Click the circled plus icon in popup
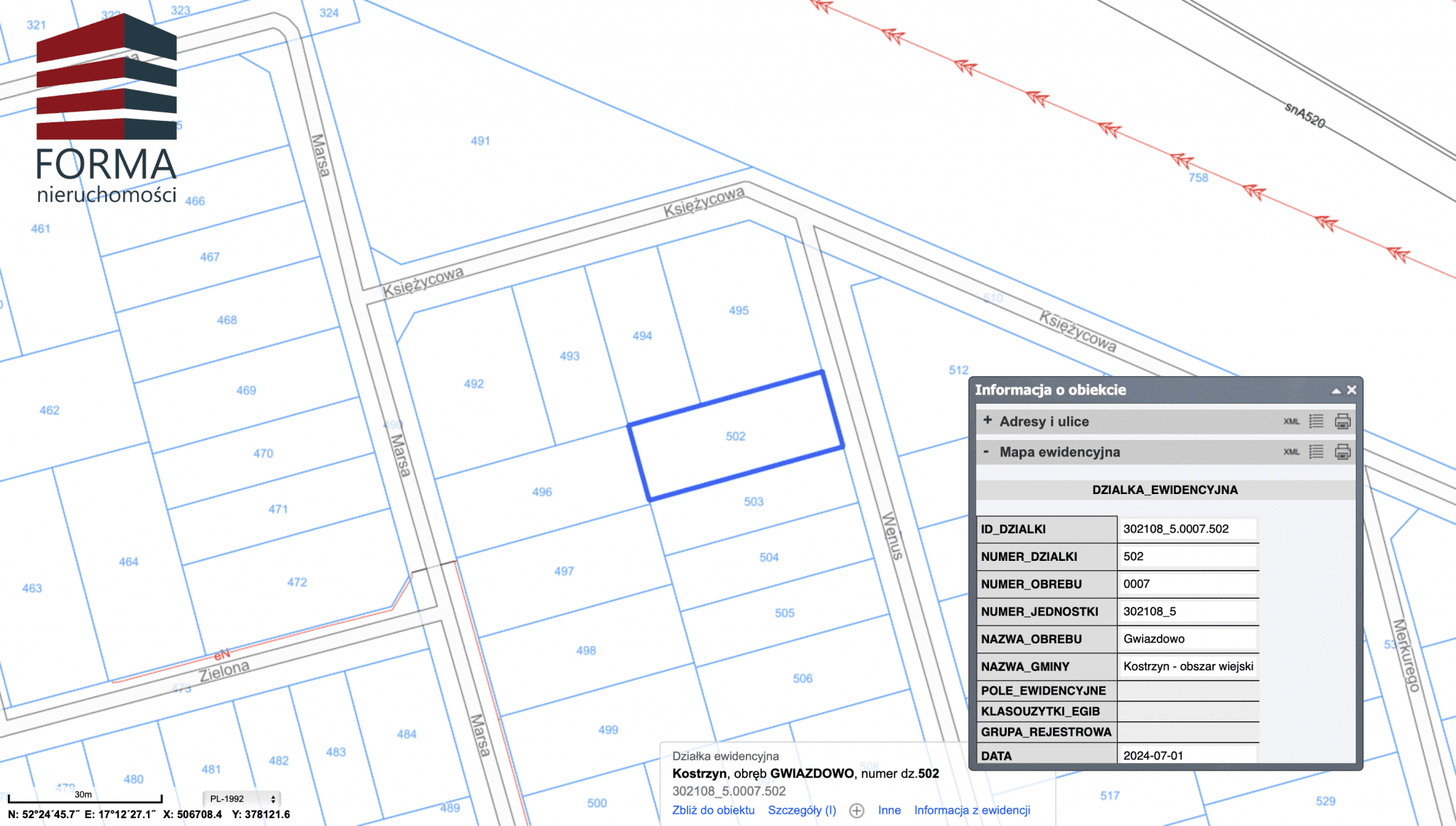The width and height of the screenshot is (1456, 826). (x=857, y=810)
